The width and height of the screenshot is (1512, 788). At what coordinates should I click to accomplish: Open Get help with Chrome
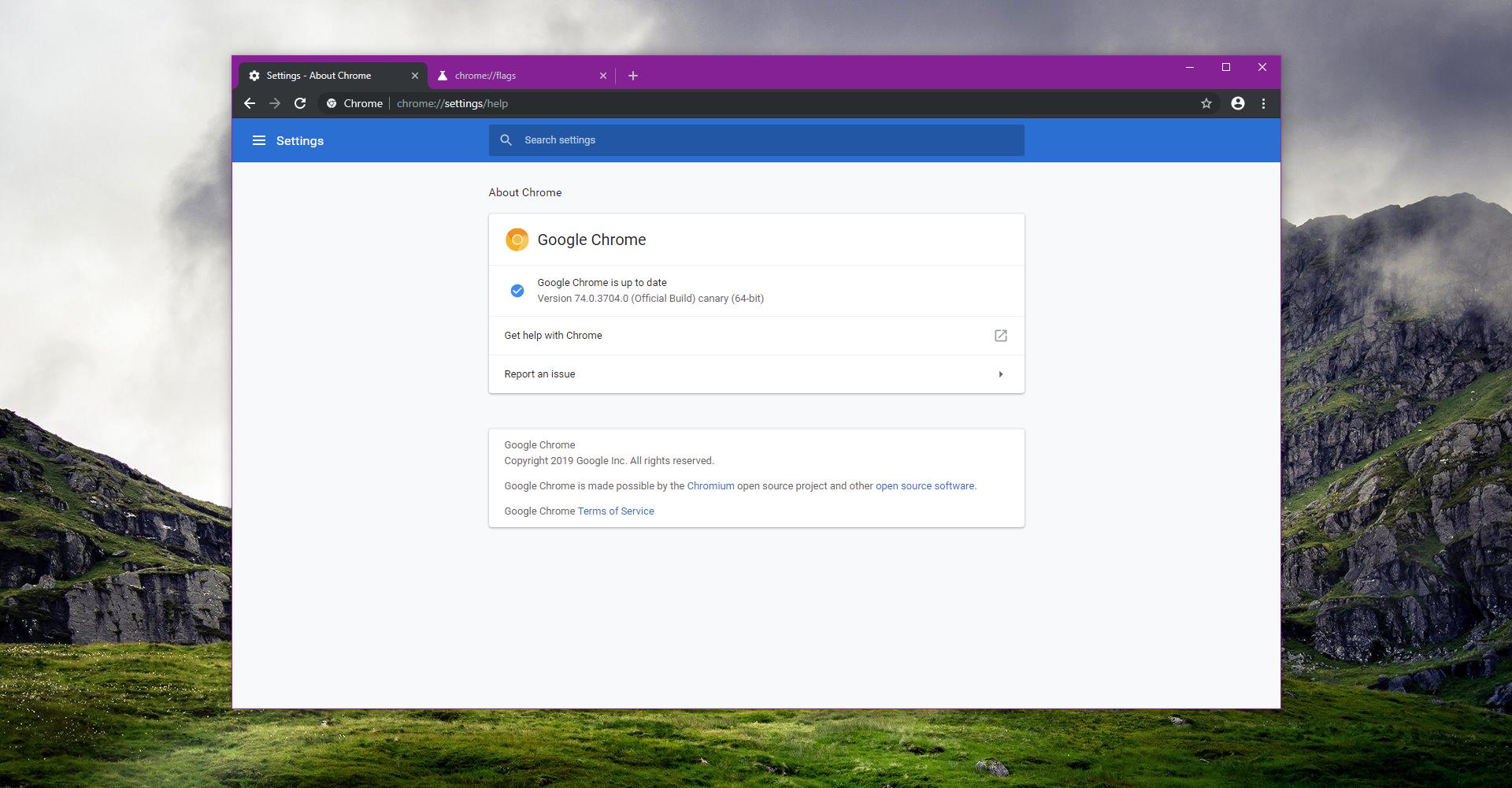coord(756,336)
